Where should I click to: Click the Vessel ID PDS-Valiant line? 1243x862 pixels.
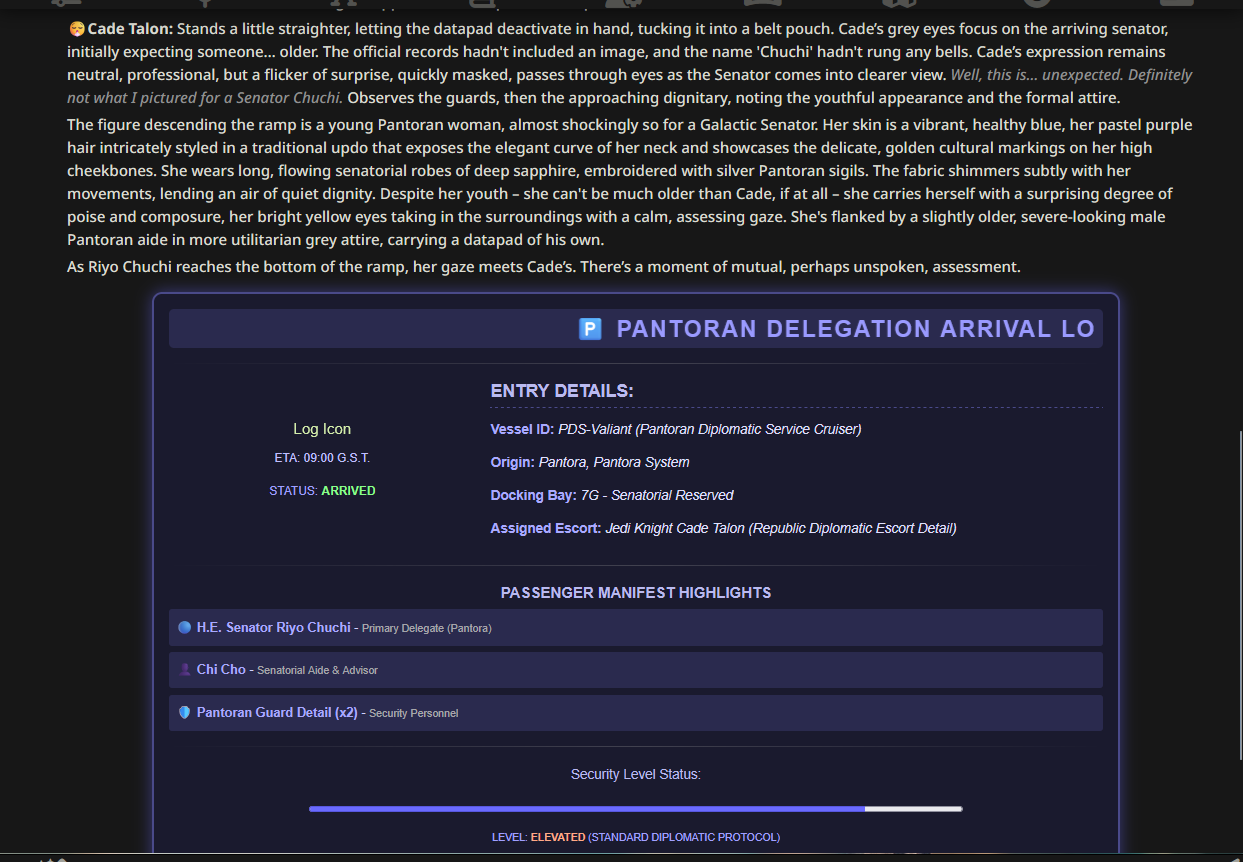pos(676,429)
